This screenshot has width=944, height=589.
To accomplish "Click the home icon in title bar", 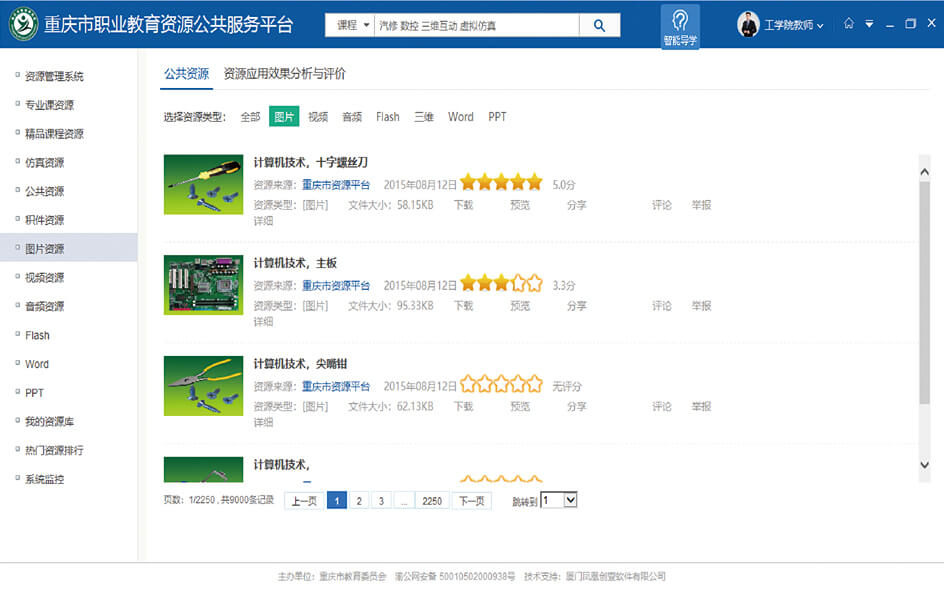I will pyautogui.click(x=848, y=24).
